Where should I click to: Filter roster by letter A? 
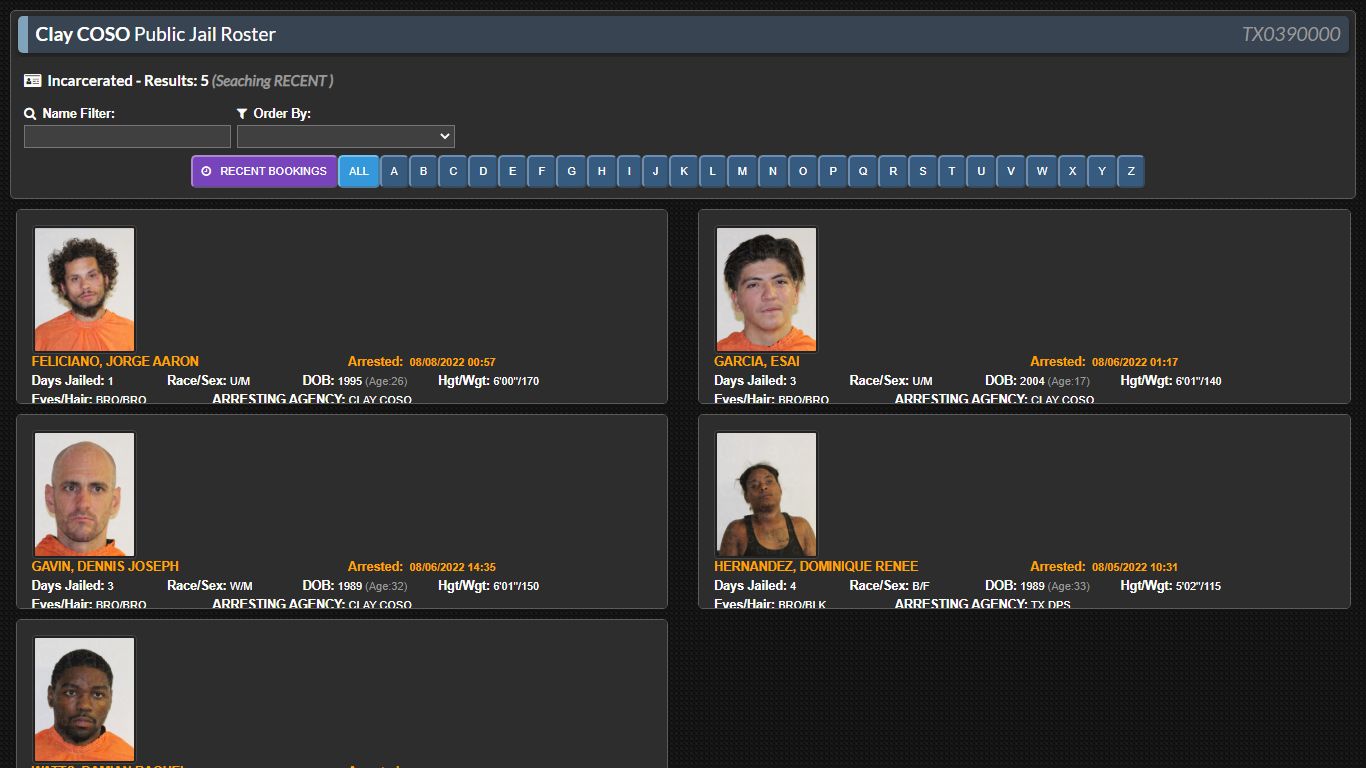tap(394, 171)
